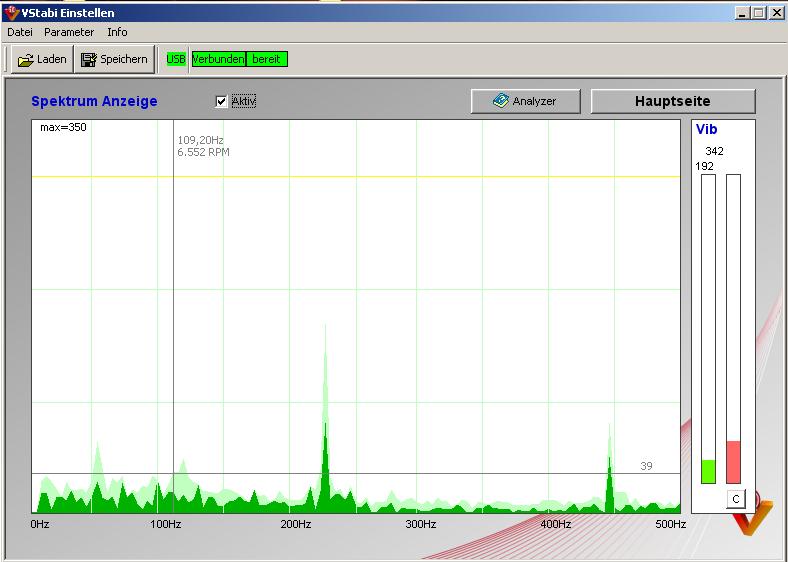The image size is (788, 562).
Task: Open the Info menu
Action: click(117, 32)
